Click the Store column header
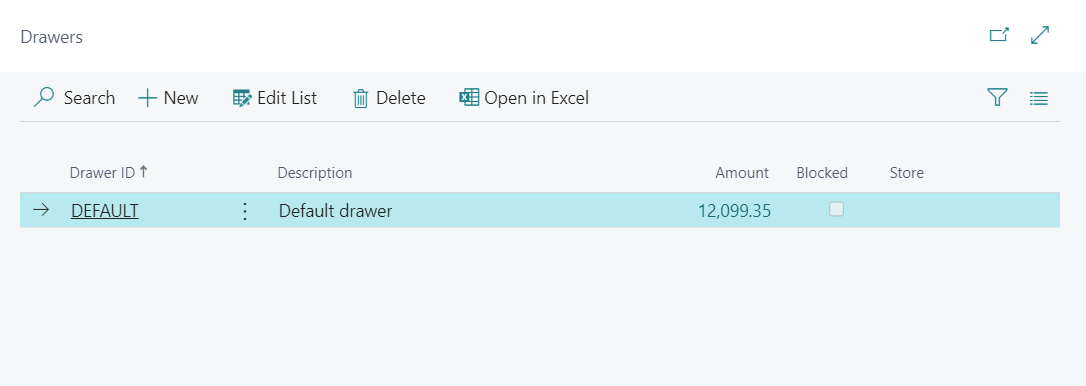This screenshot has width=1086, height=386. coord(907,173)
